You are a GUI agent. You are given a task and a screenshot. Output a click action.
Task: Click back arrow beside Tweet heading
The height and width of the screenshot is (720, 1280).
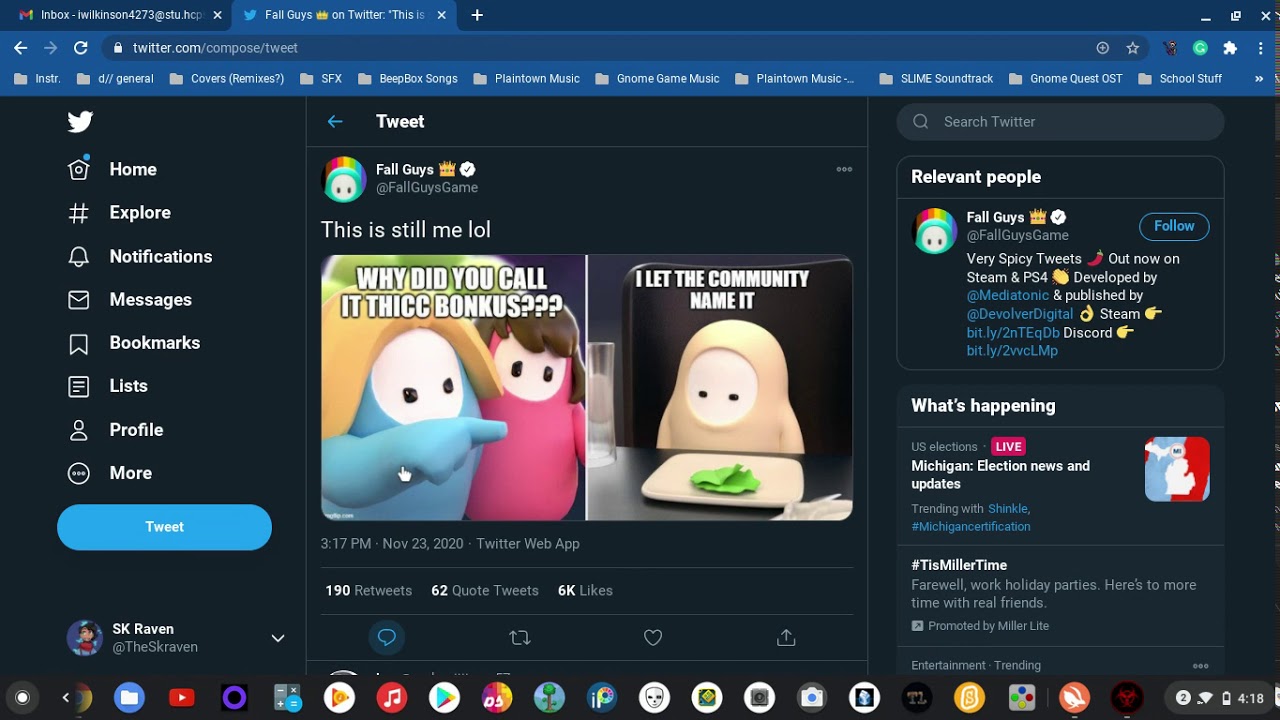335,122
